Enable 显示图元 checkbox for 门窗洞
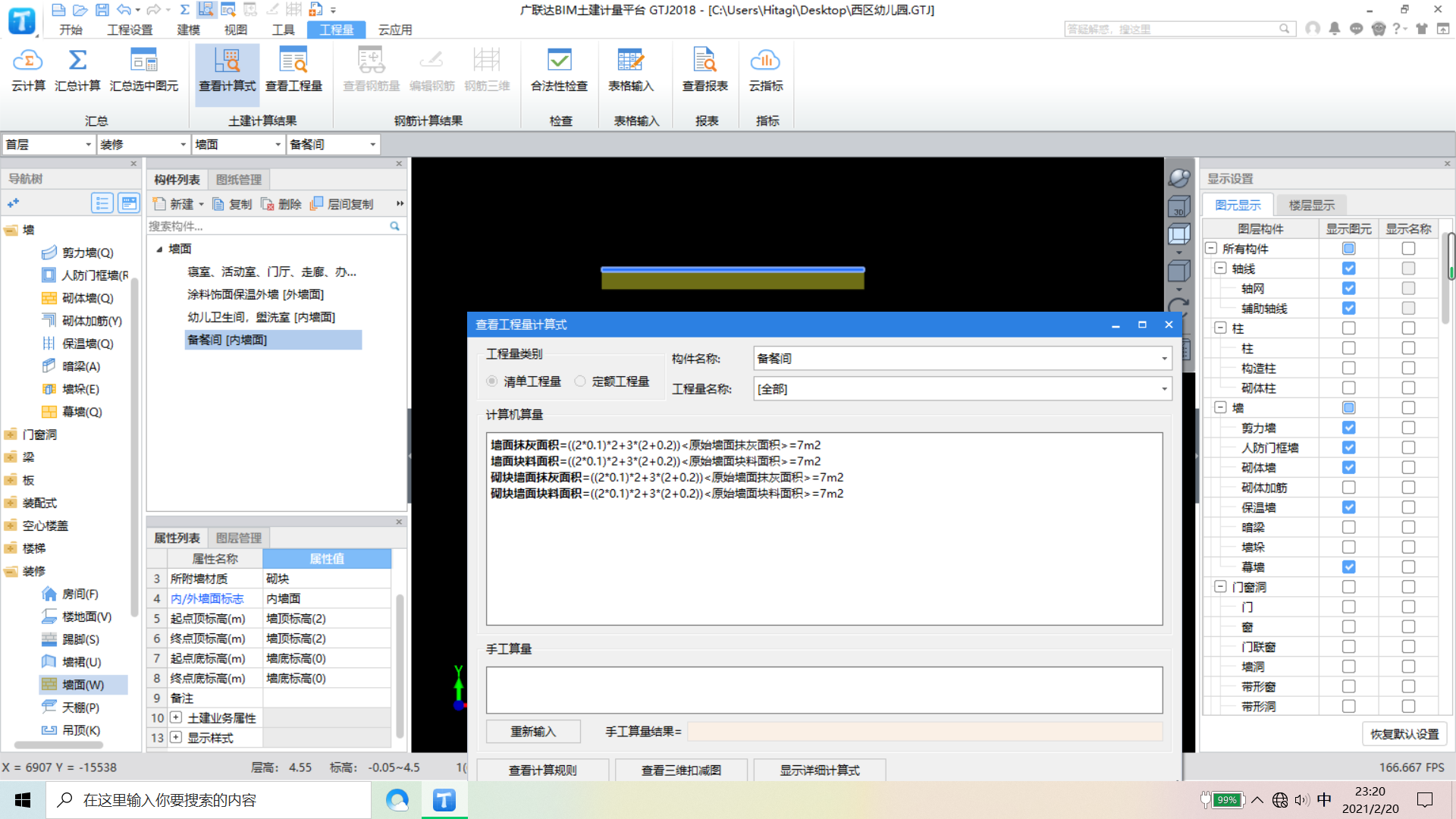The width and height of the screenshot is (1456, 819). pyautogui.click(x=1348, y=587)
